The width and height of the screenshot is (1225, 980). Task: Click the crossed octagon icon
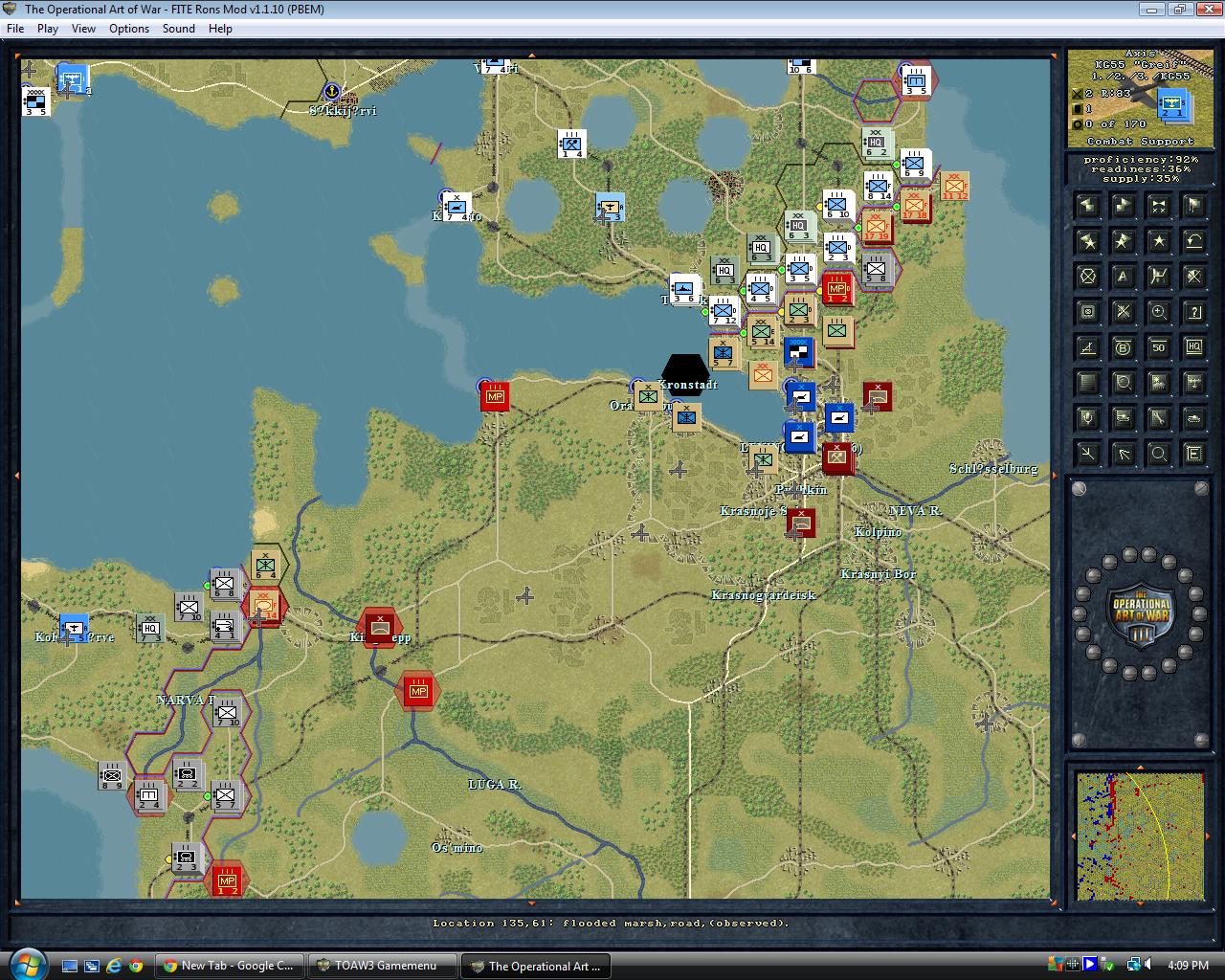tap(1088, 277)
